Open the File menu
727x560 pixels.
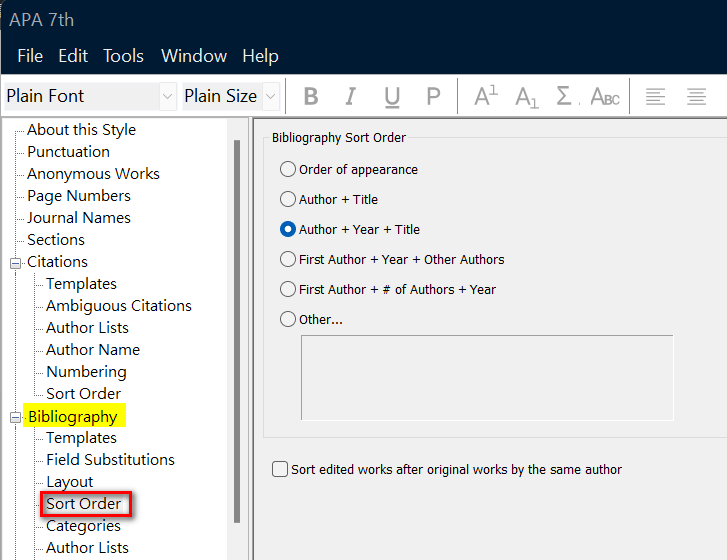[30, 56]
